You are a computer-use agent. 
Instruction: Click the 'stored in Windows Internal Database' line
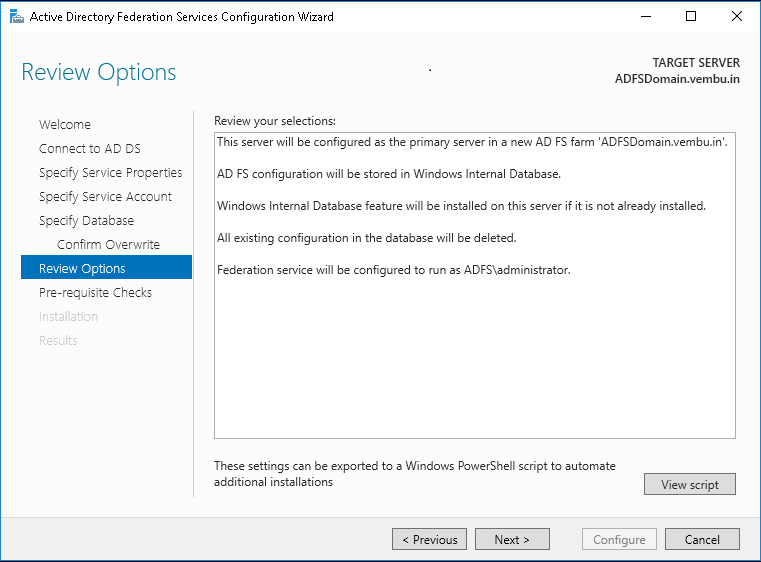389,174
